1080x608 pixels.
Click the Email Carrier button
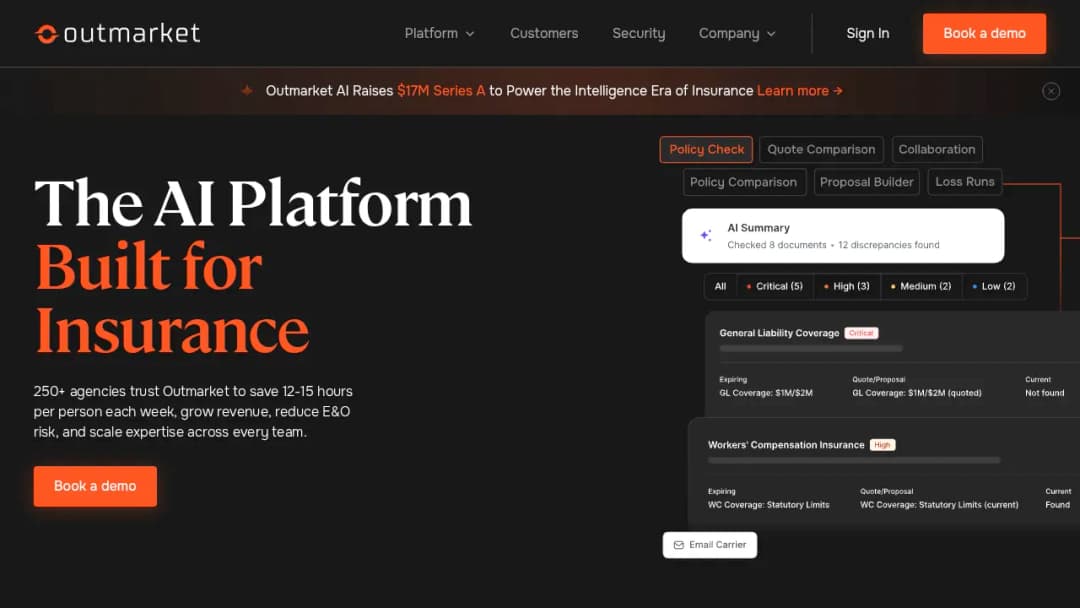pyautogui.click(x=709, y=545)
